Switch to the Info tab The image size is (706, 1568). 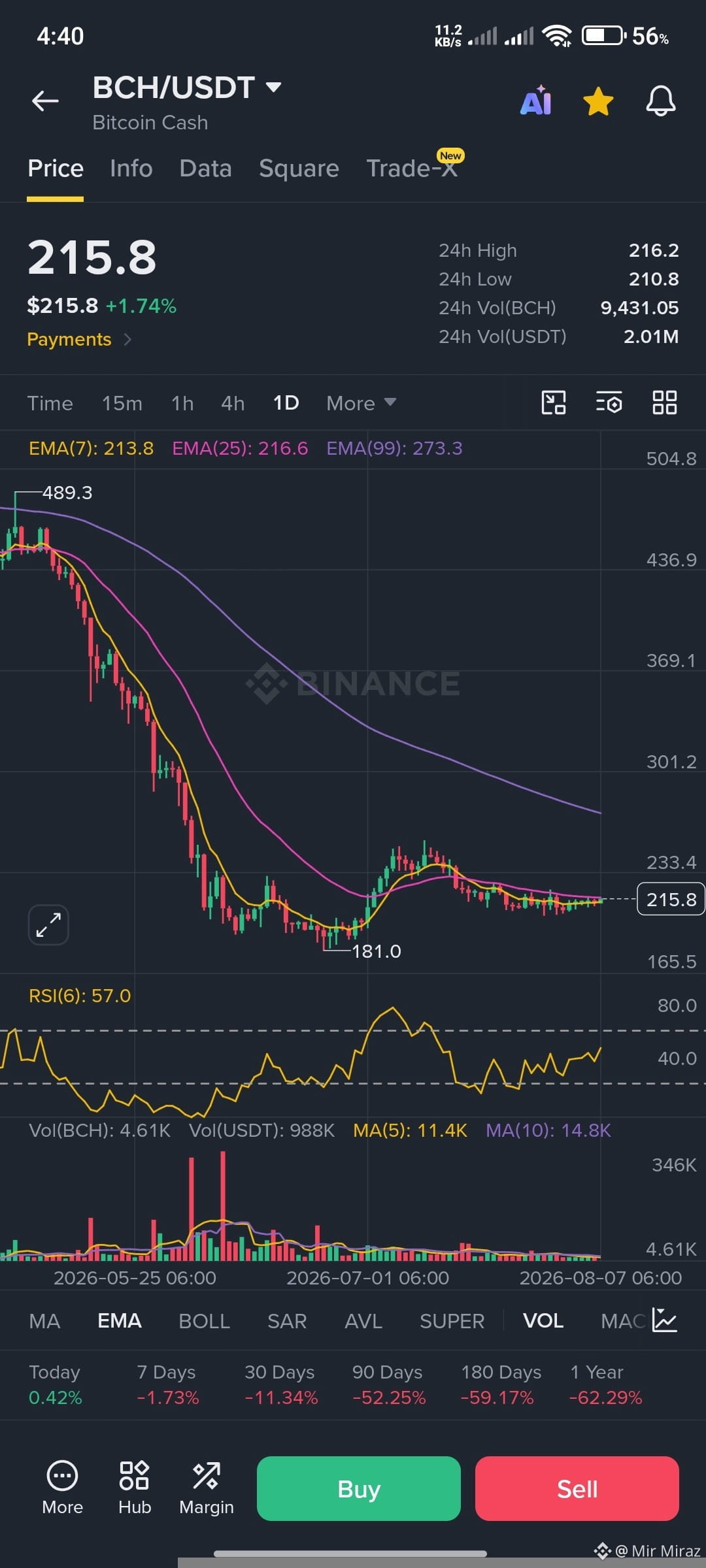coord(131,169)
